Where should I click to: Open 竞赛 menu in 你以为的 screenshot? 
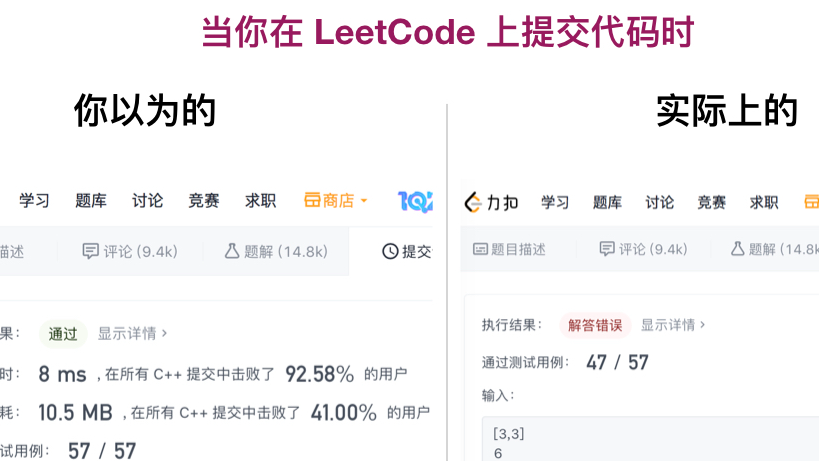tap(204, 201)
